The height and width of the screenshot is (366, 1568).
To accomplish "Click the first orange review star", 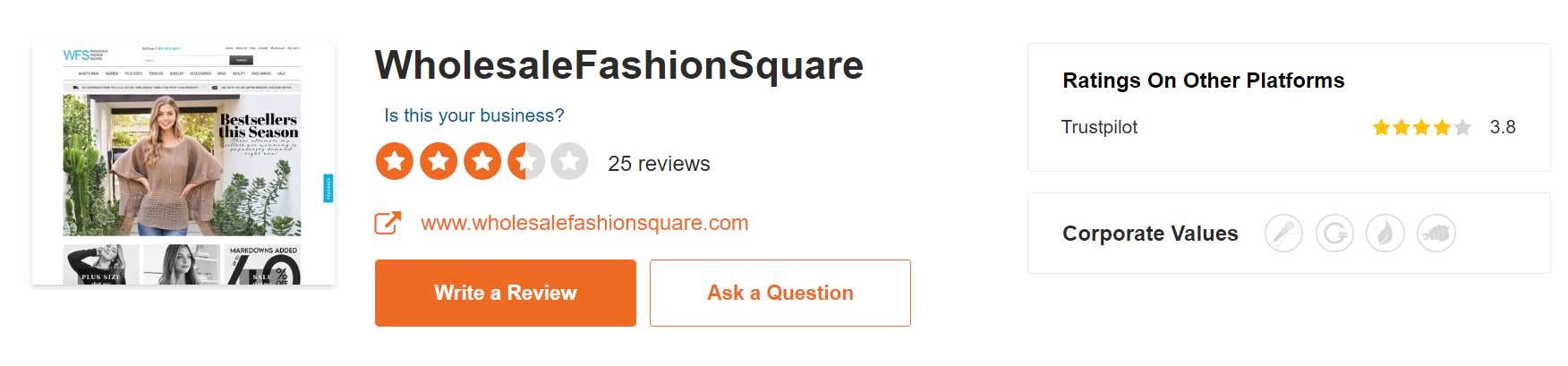I will click(x=395, y=162).
